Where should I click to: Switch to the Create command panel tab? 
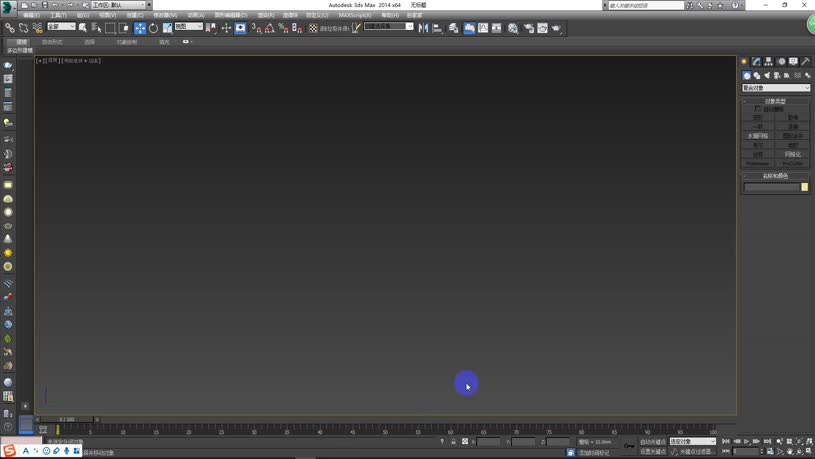[x=744, y=61]
